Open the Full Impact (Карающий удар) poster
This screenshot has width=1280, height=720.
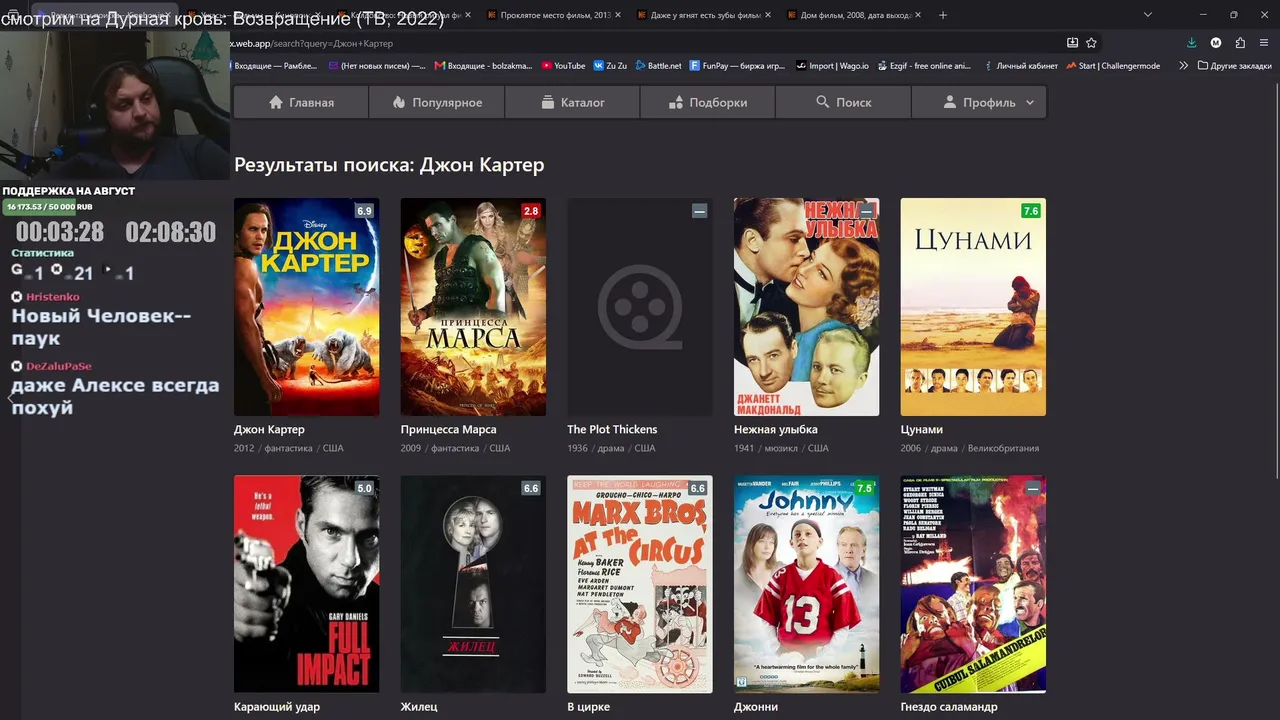306,584
